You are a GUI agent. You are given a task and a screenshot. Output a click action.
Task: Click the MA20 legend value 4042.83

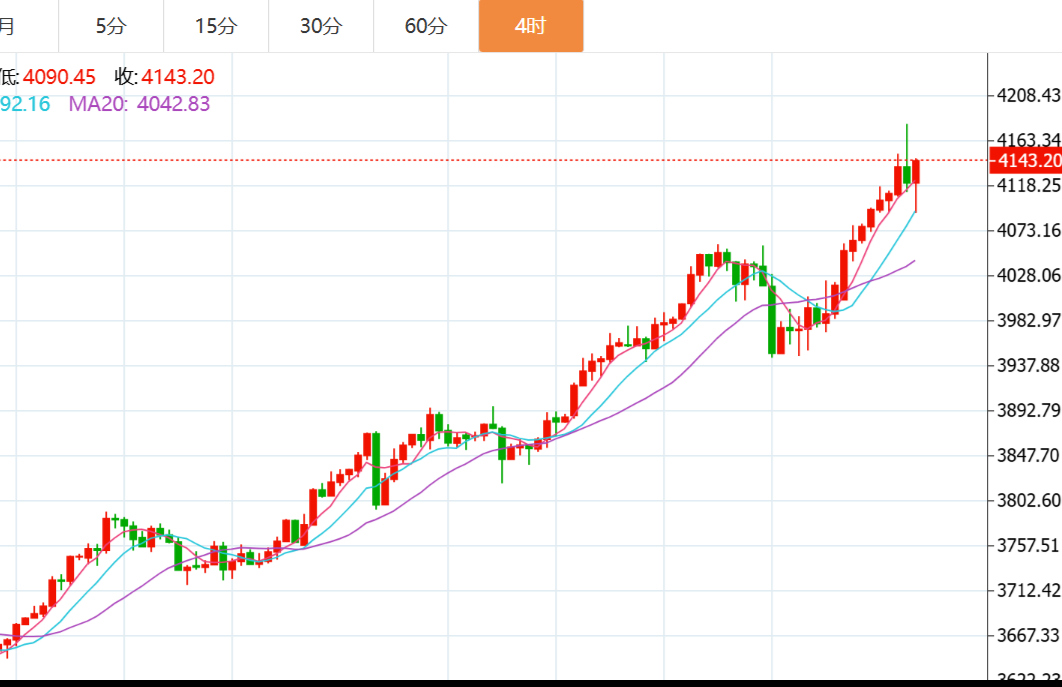click(173, 103)
